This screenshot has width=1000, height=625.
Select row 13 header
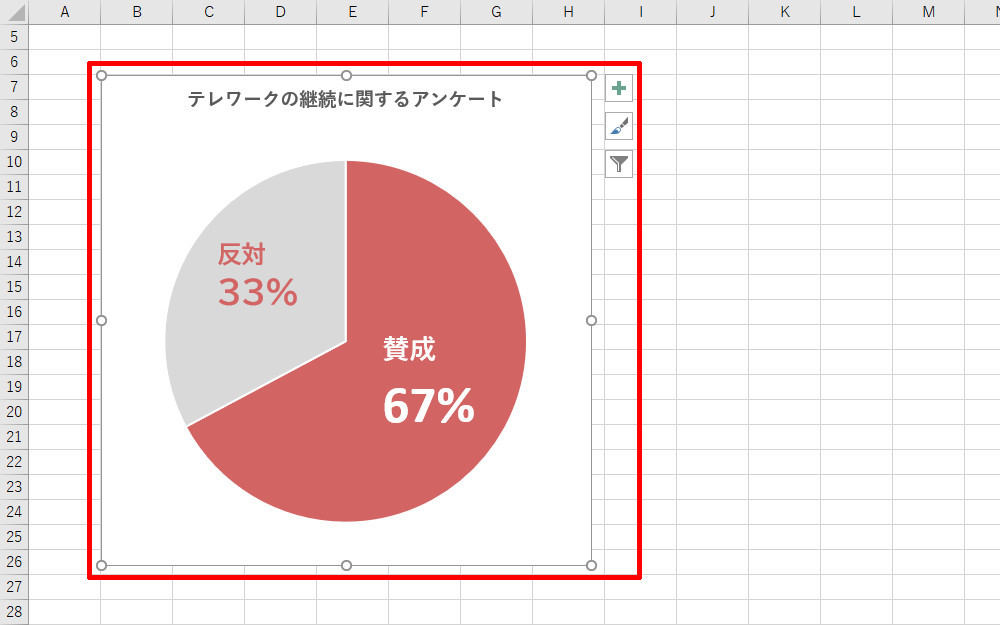(14, 237)
